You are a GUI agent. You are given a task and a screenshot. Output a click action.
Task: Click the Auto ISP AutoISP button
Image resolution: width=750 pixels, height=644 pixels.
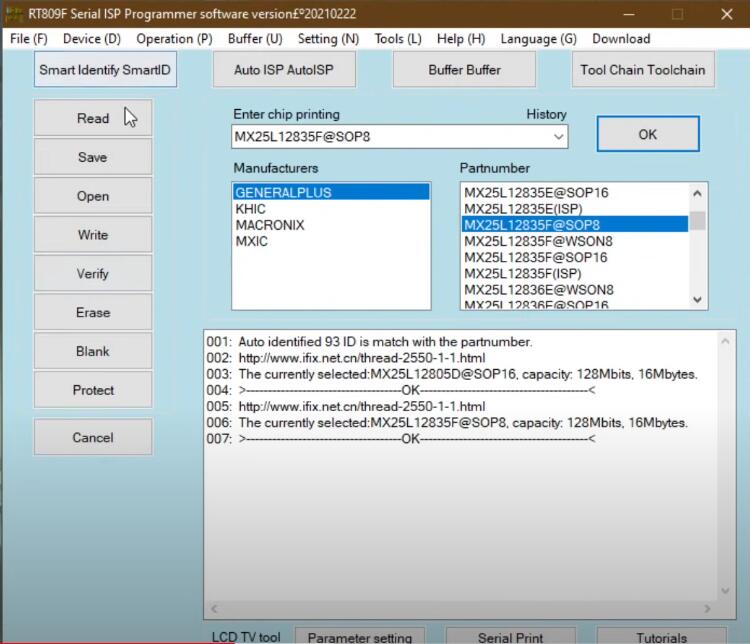pos(284,70)
